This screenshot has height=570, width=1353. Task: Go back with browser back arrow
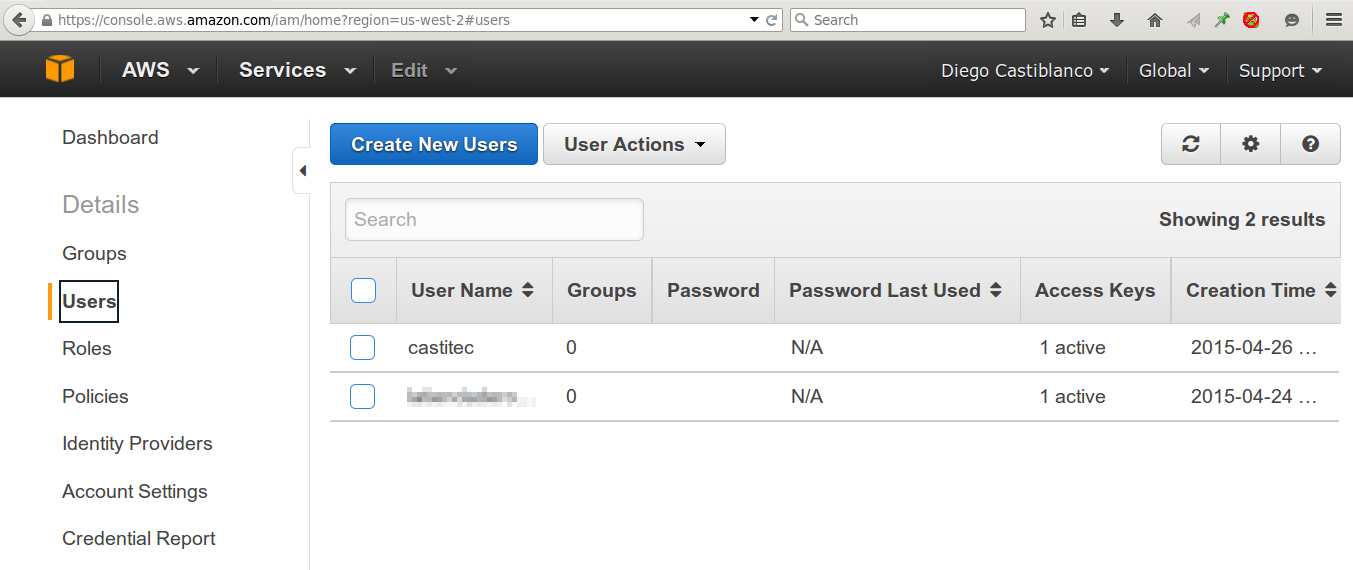tap(18, 20)
